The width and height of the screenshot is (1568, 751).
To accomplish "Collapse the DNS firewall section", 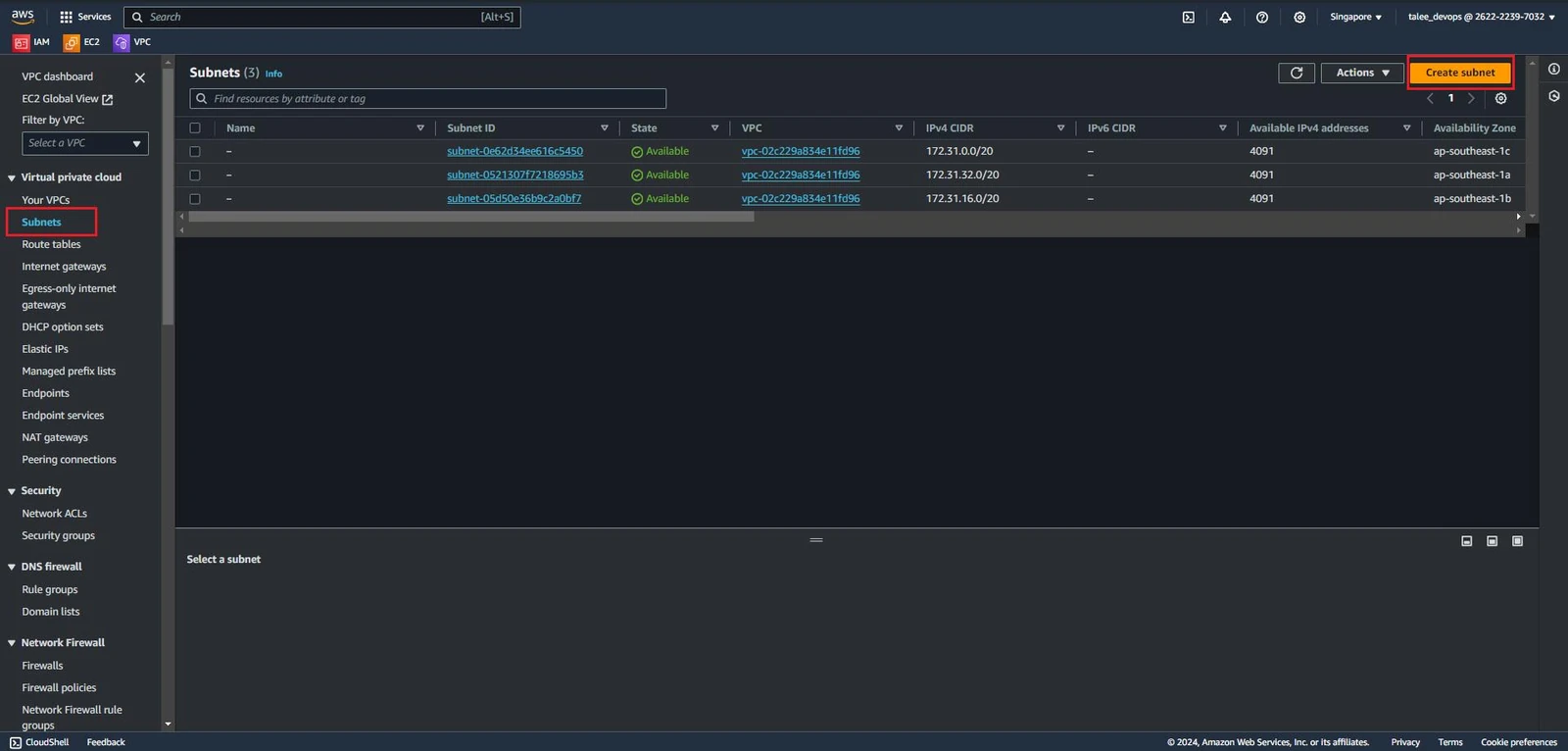I will 12,567.
